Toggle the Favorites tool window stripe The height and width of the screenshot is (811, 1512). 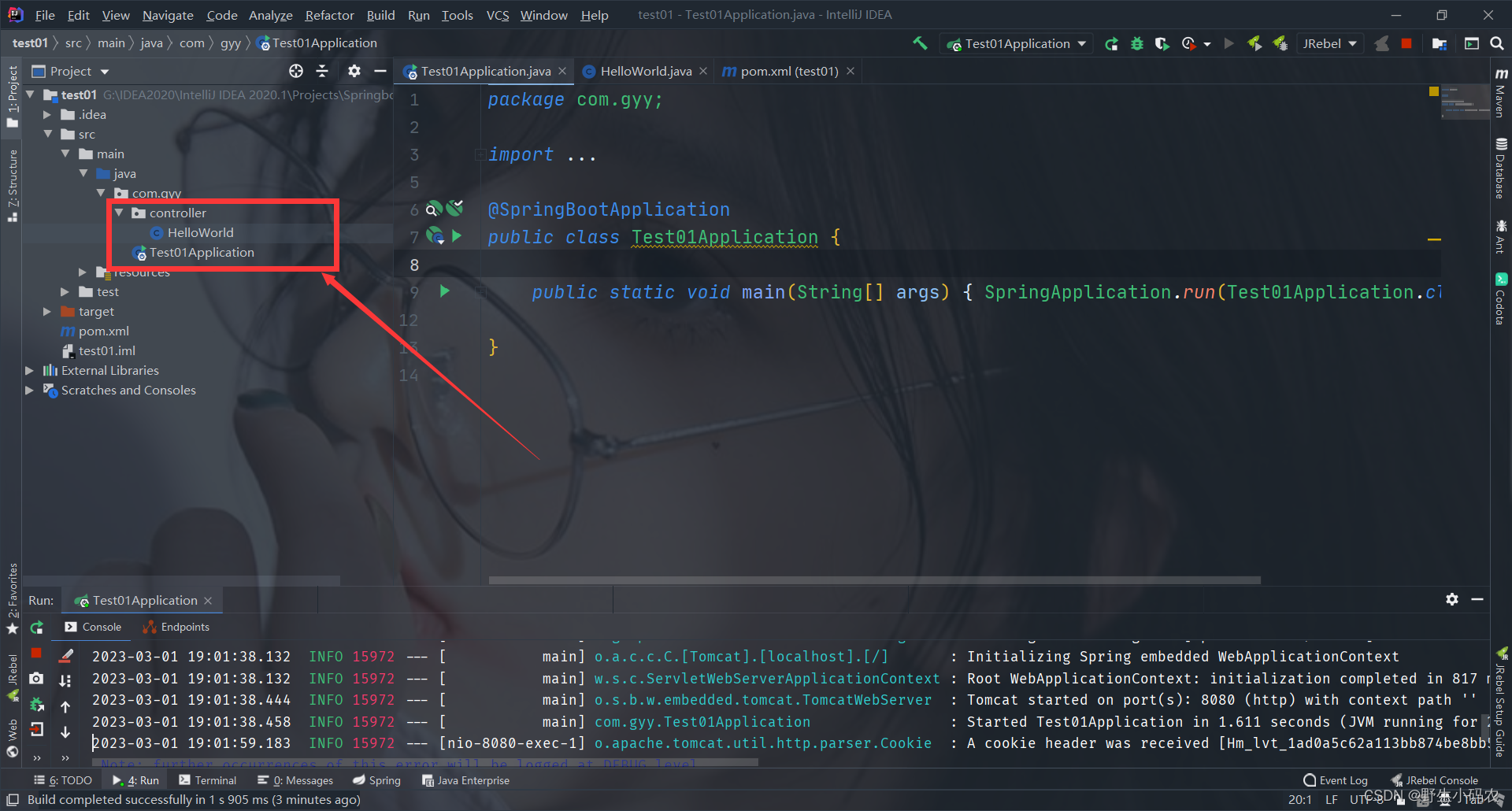coord(13,598)
